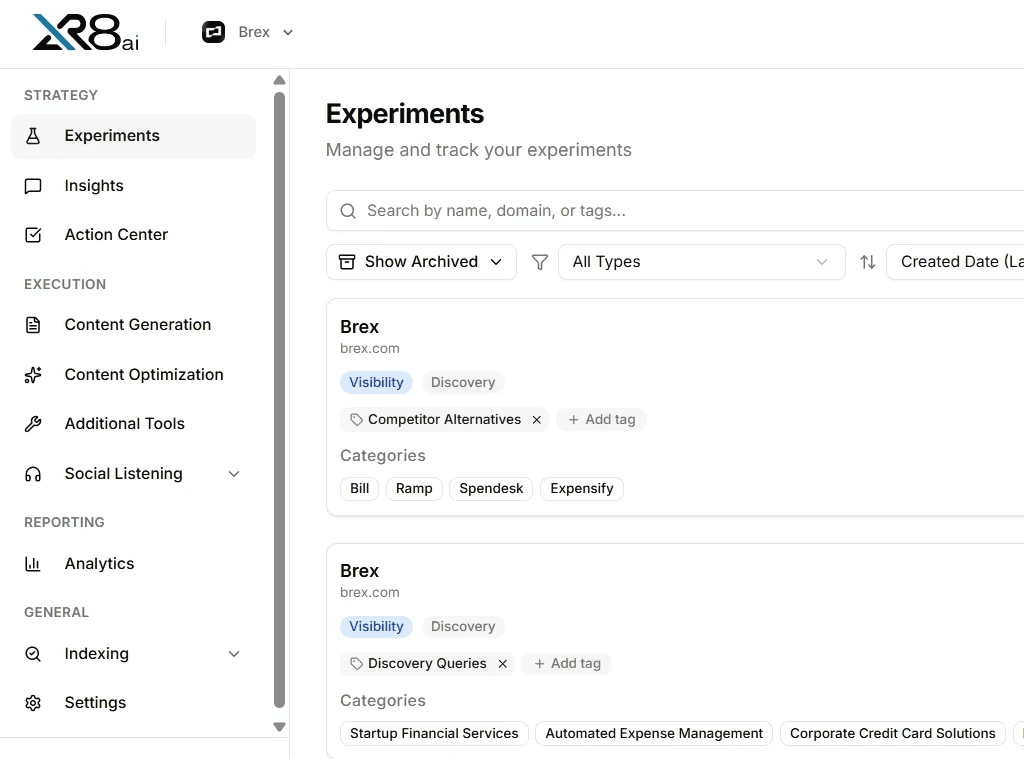Click the Content Generation document icon
This screenshot has width=1024, height=759.
(x=33, y=324)
